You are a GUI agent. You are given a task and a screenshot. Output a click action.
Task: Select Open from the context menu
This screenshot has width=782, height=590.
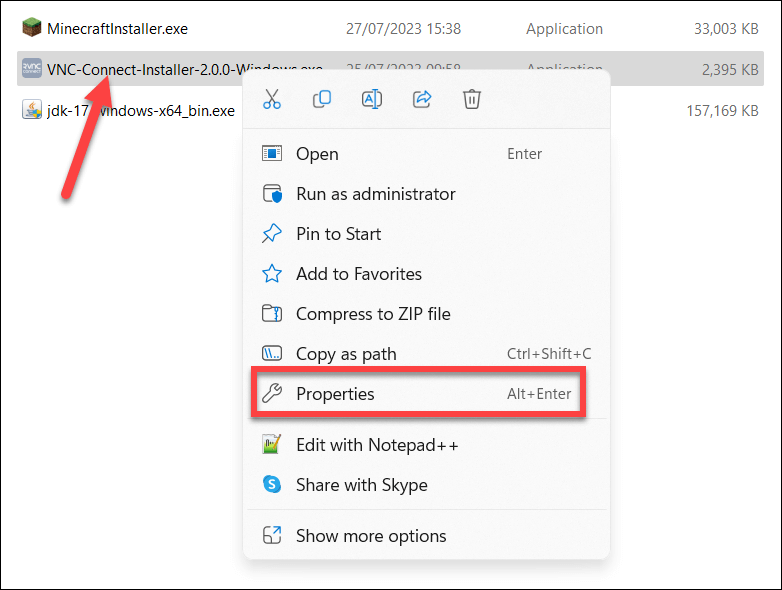coord(317,154)
